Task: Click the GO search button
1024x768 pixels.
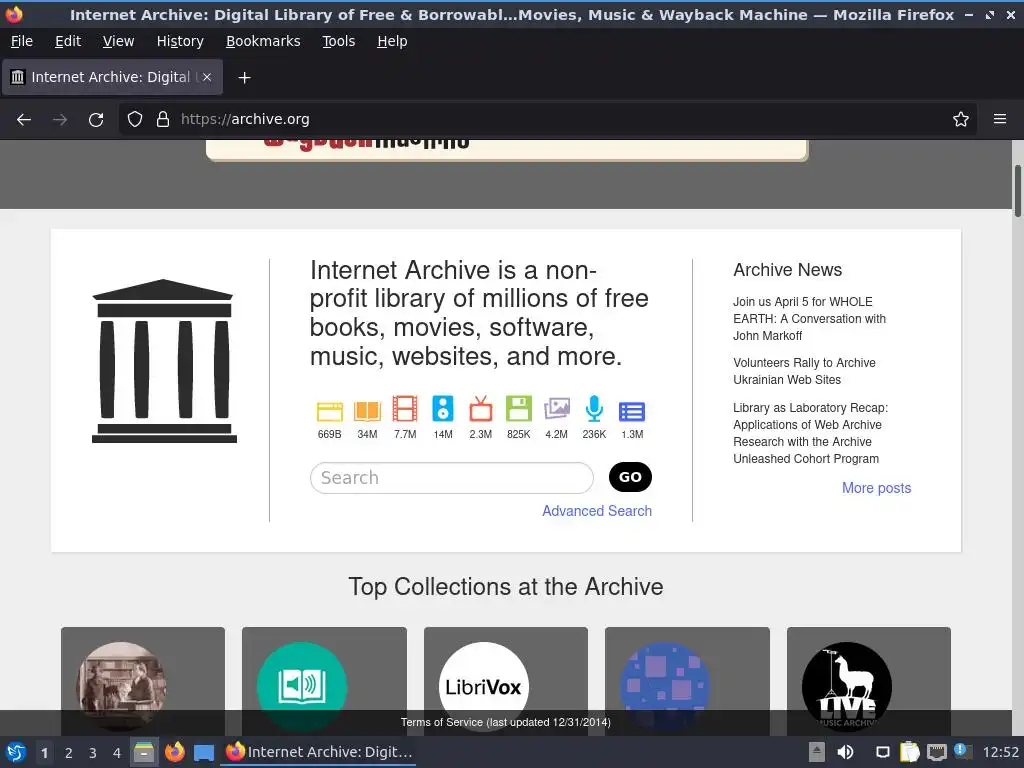Action: point(630,477)
